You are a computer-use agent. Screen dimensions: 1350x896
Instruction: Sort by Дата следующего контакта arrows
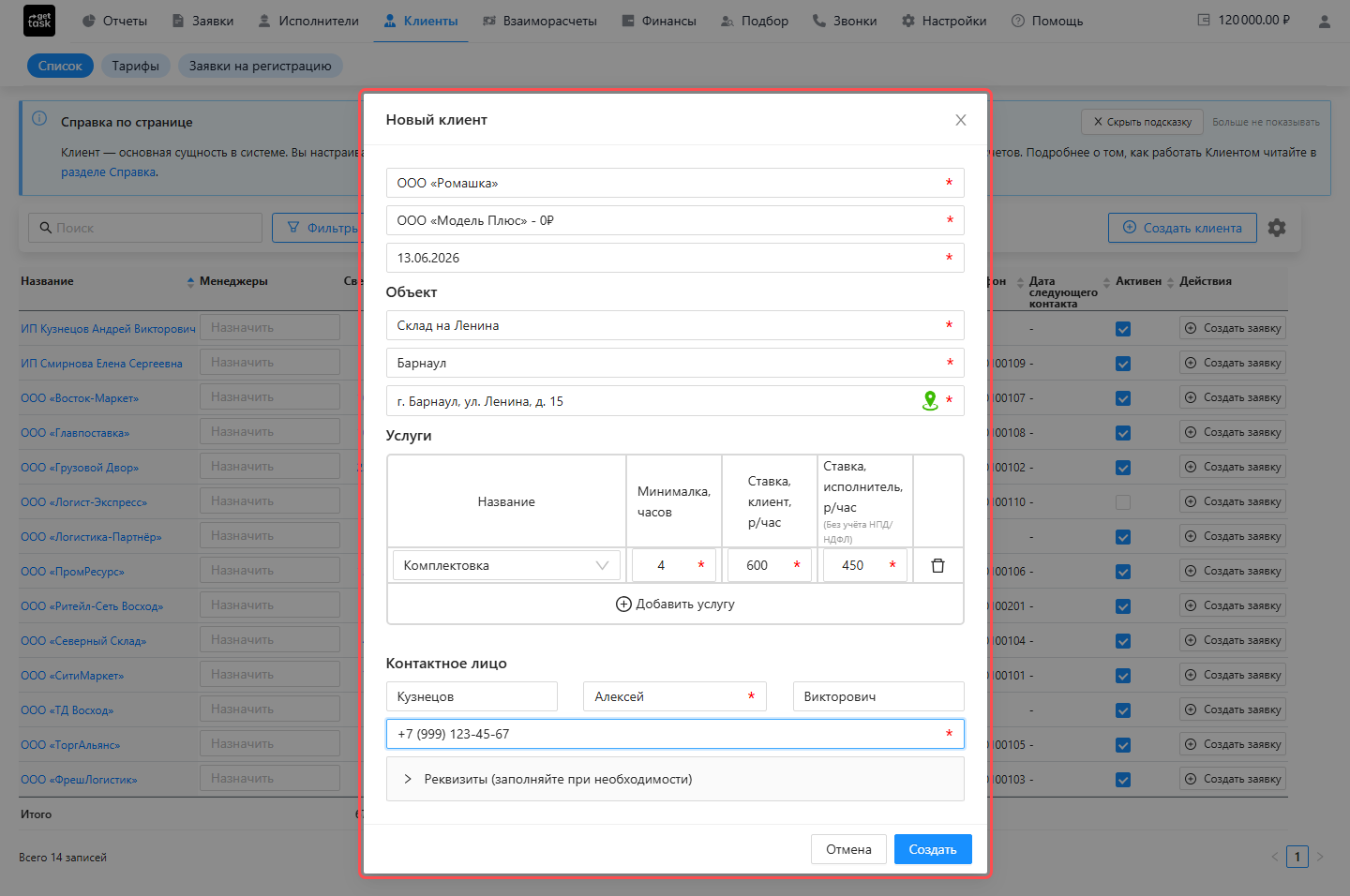pos(1106,282)
